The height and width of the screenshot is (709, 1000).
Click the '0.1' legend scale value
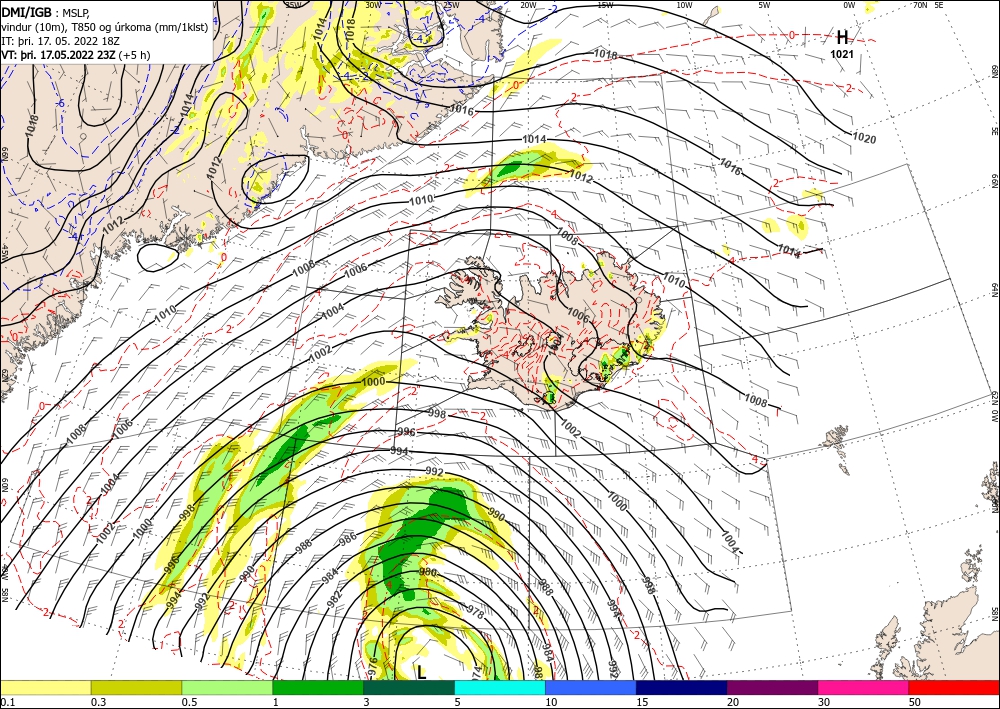(x=6, y=702)
